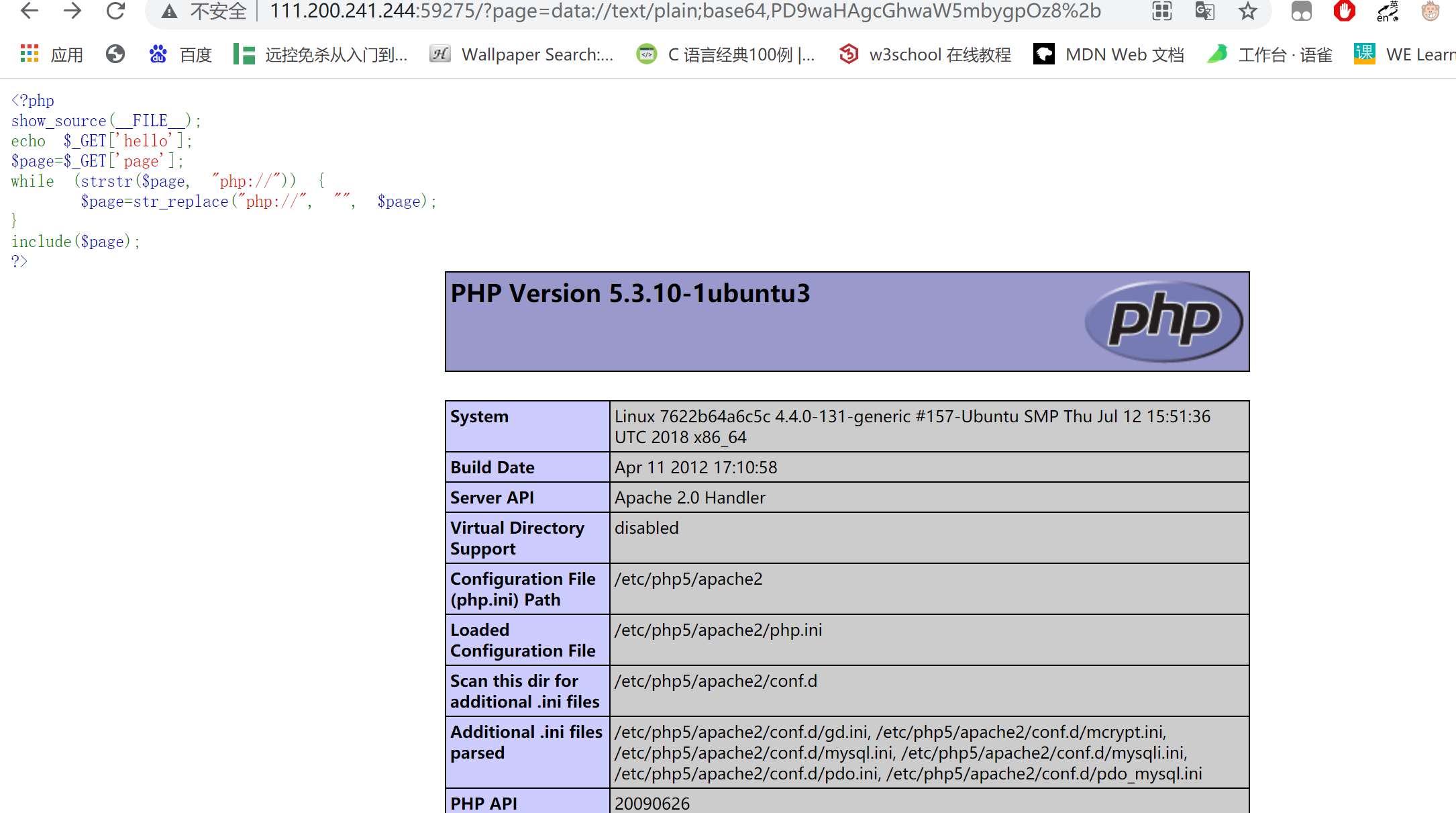Click the include($page) code line
This screenshot has height=813, width=1456.
[x=75, y=242]
